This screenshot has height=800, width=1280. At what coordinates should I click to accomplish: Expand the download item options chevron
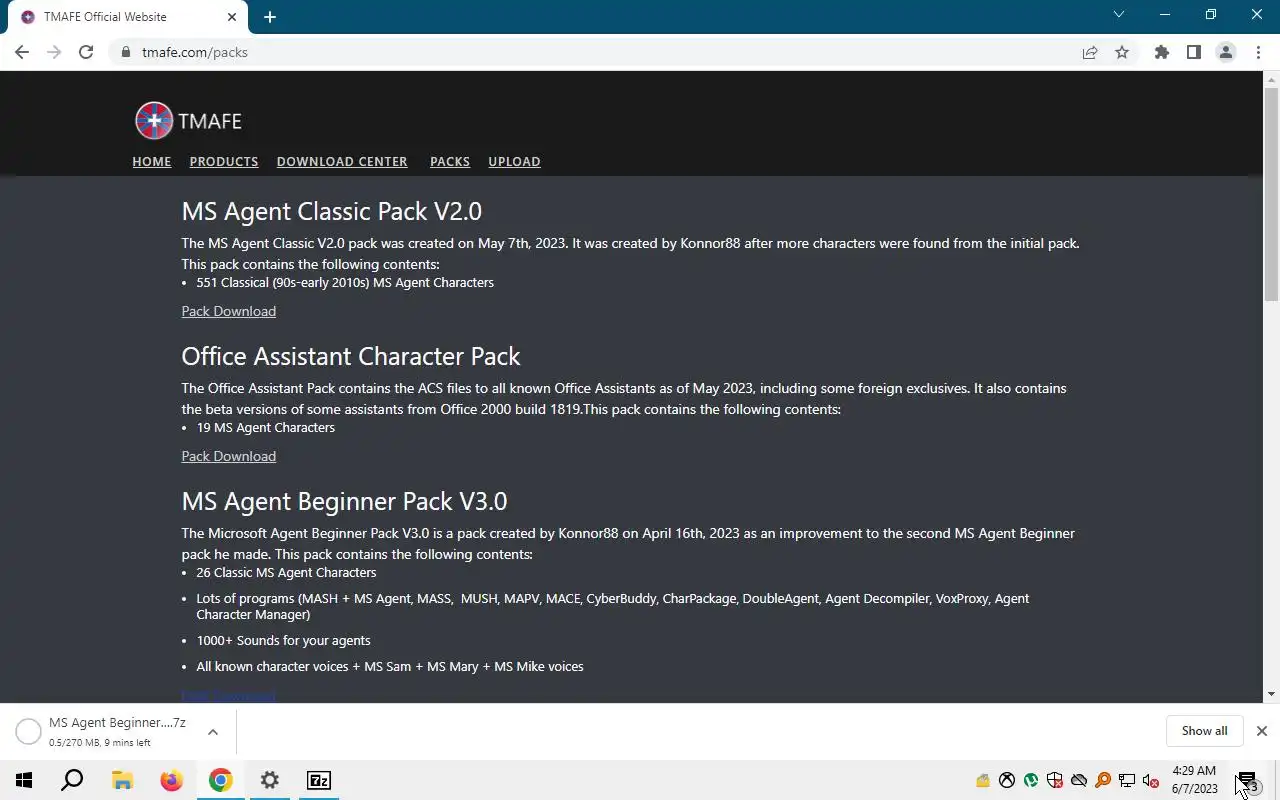[x=213, y=732]
